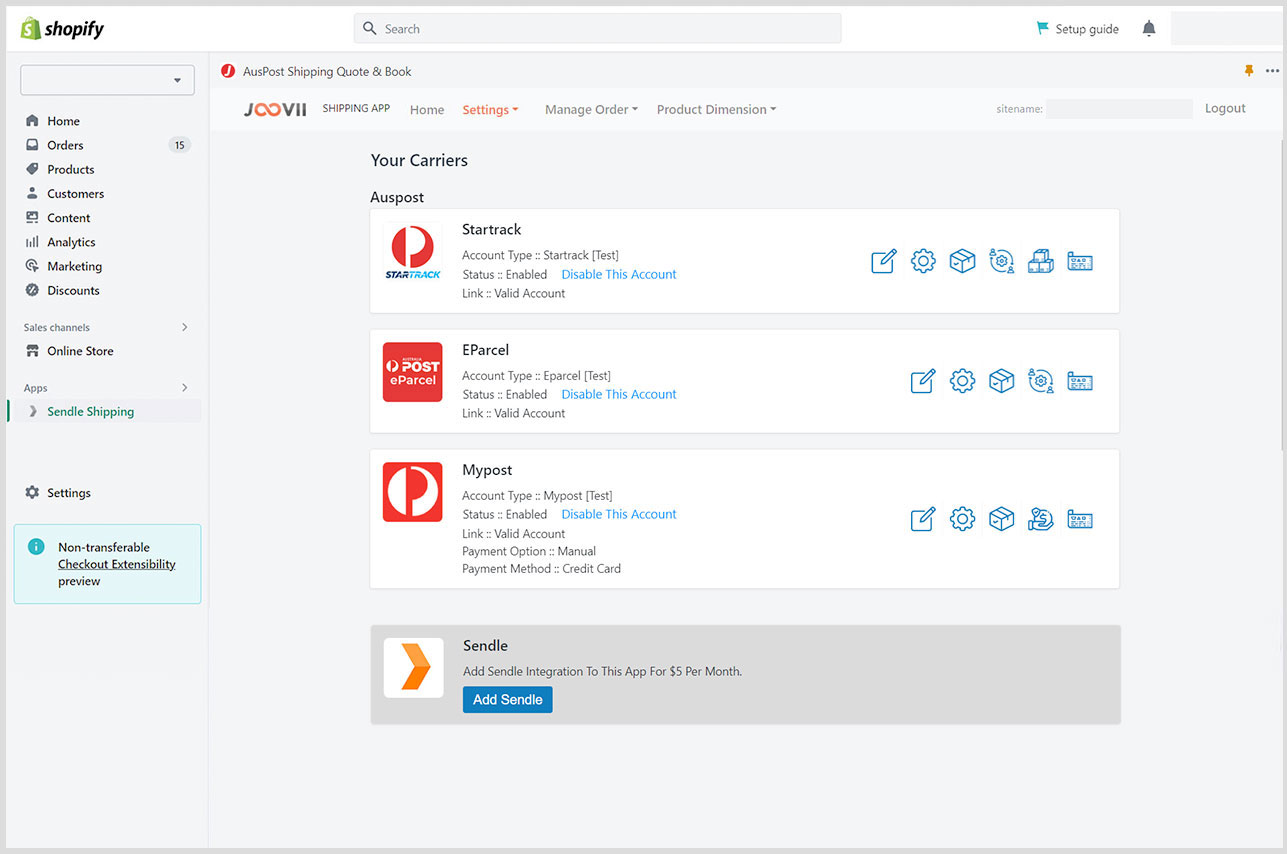Image resolution: width=1287 pixels, height=854 pixels.
Task: Click the Add Sendle button
Action: click(507, 700)
